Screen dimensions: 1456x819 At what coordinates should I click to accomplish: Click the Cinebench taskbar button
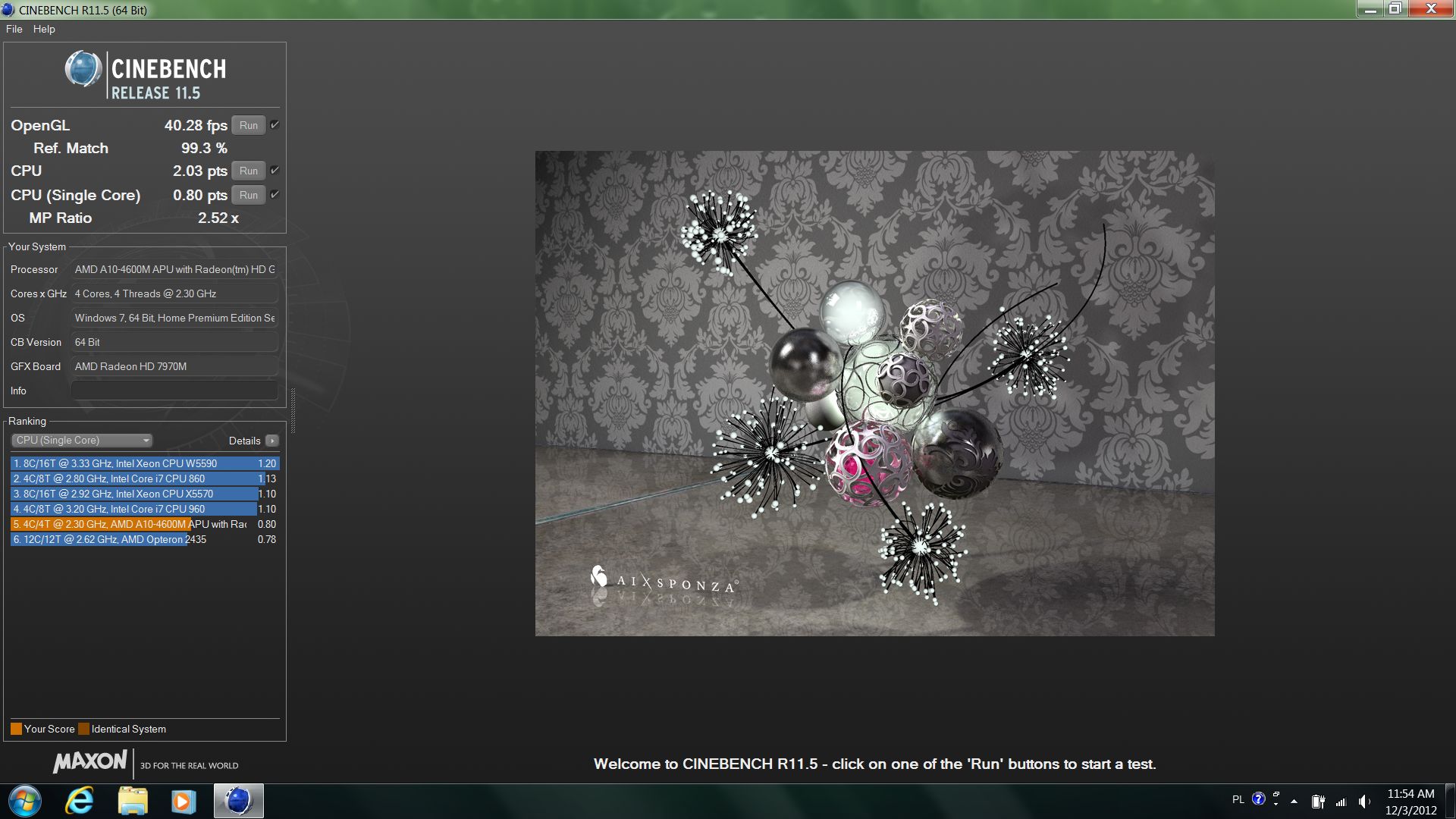point(238,801)
